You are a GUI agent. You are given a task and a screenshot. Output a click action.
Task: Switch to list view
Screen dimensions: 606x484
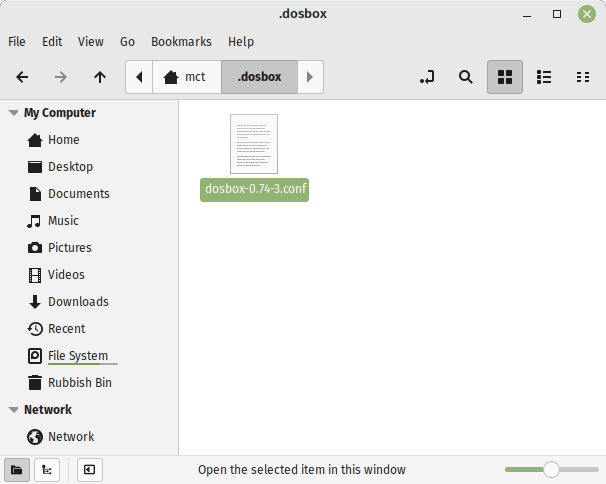click(544, 77)
